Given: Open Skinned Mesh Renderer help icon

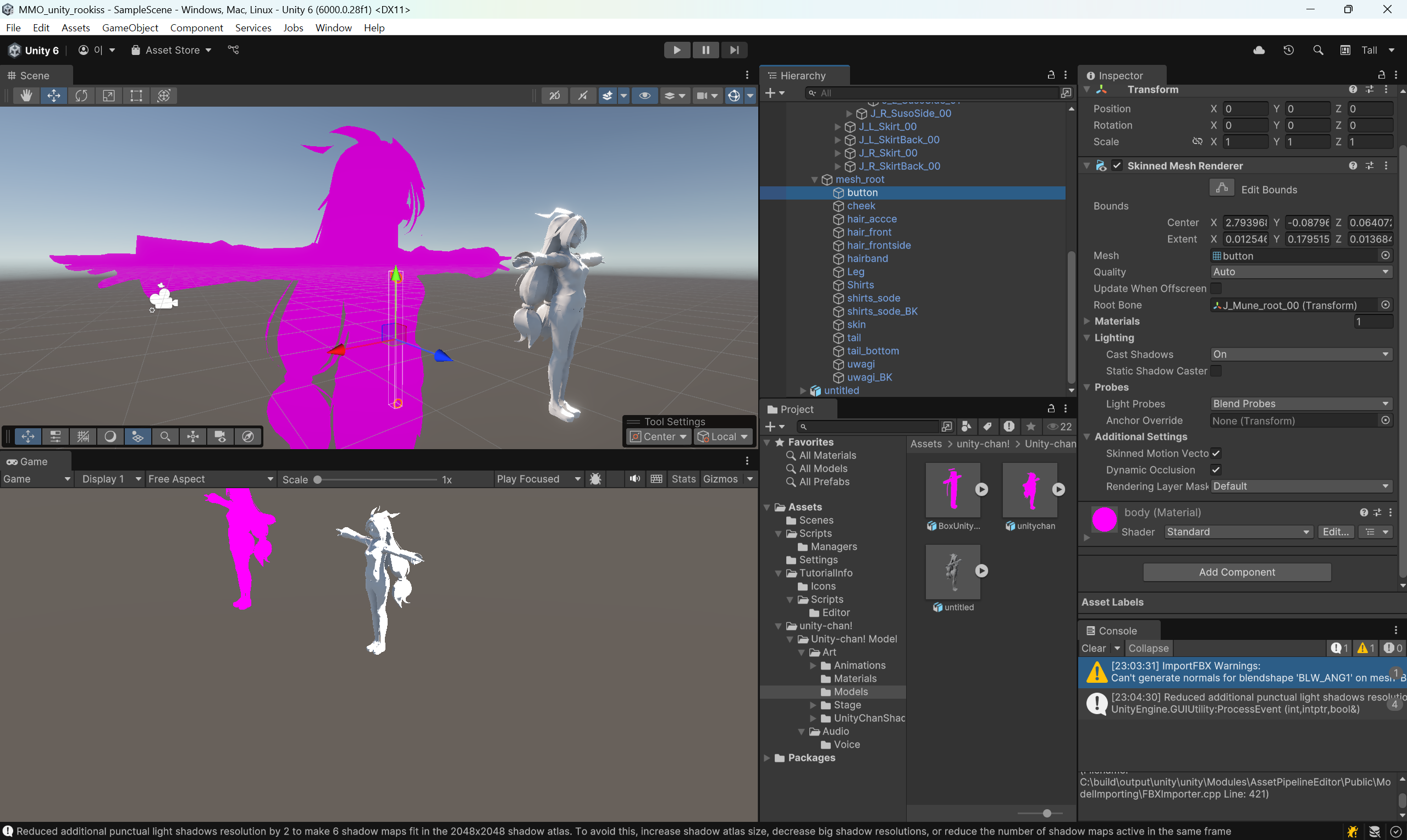Looking at the screenshot, I should pyautogui.click(x=1353, y=165).
